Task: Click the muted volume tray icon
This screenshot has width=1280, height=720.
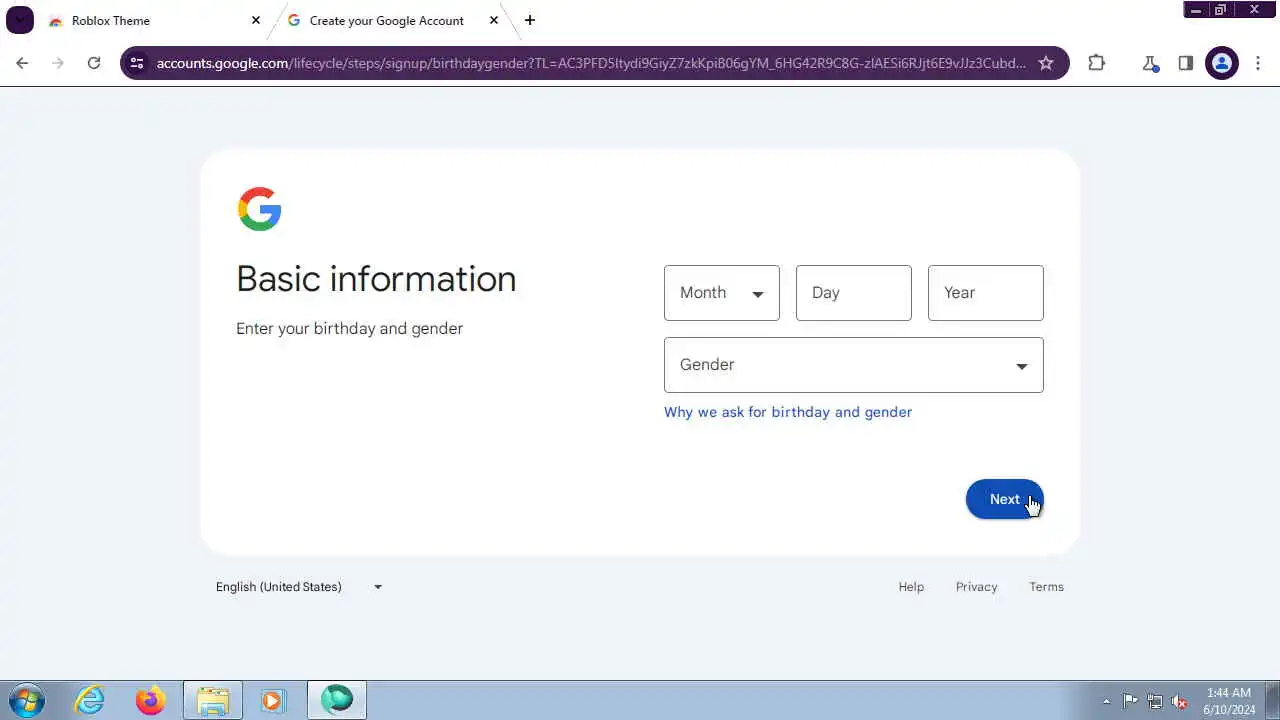Action: (x=1180, y=701)
